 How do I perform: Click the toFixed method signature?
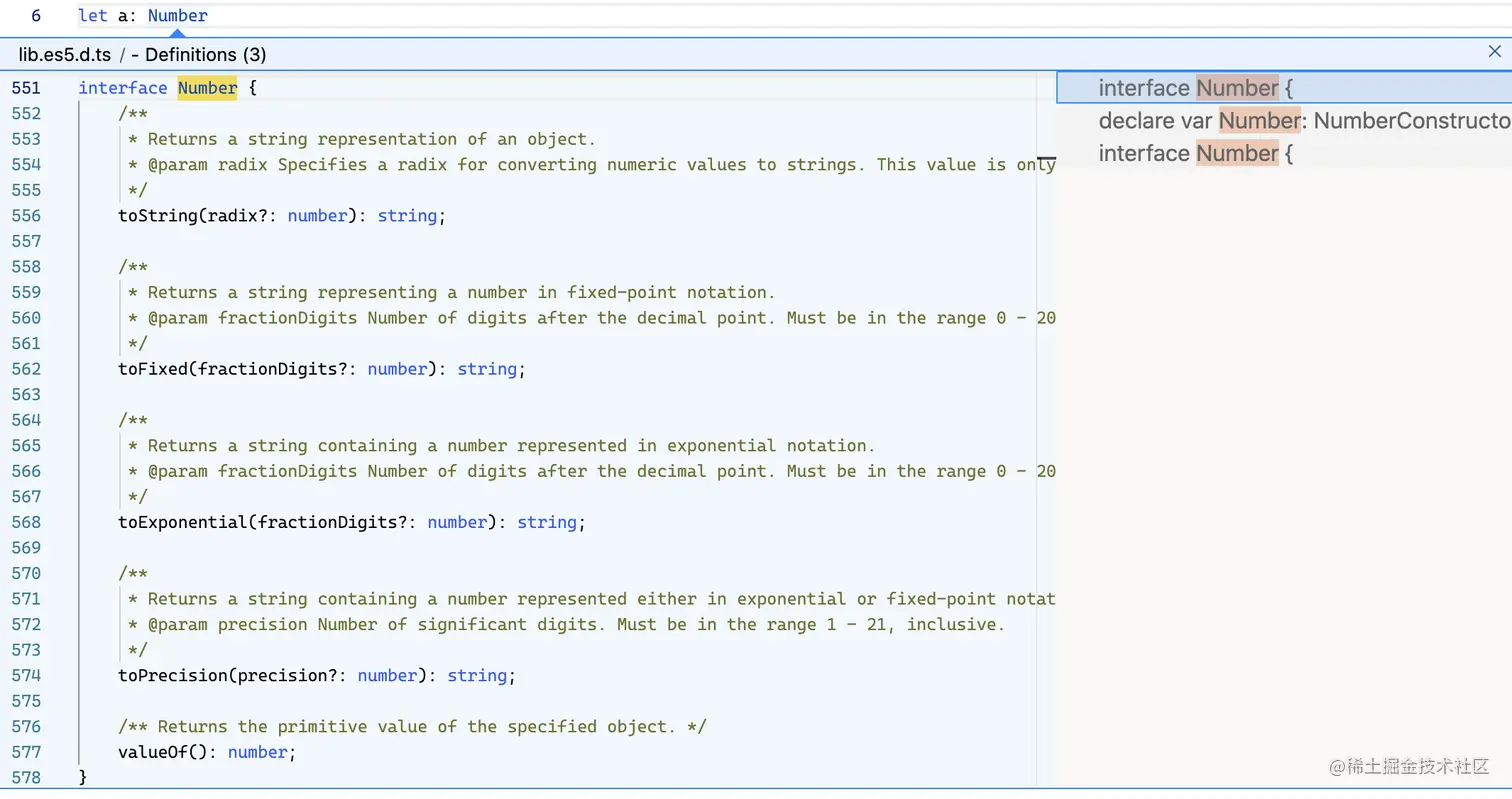[x=321, y=369]
